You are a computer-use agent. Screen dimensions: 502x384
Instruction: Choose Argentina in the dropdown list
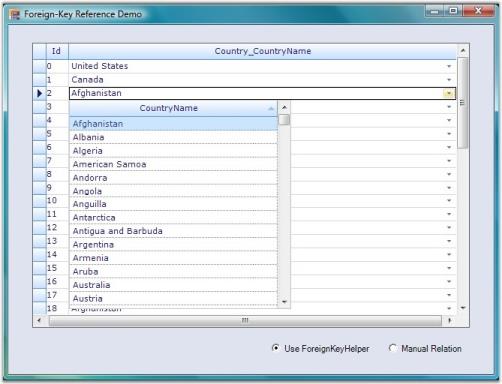click(173, 245)
